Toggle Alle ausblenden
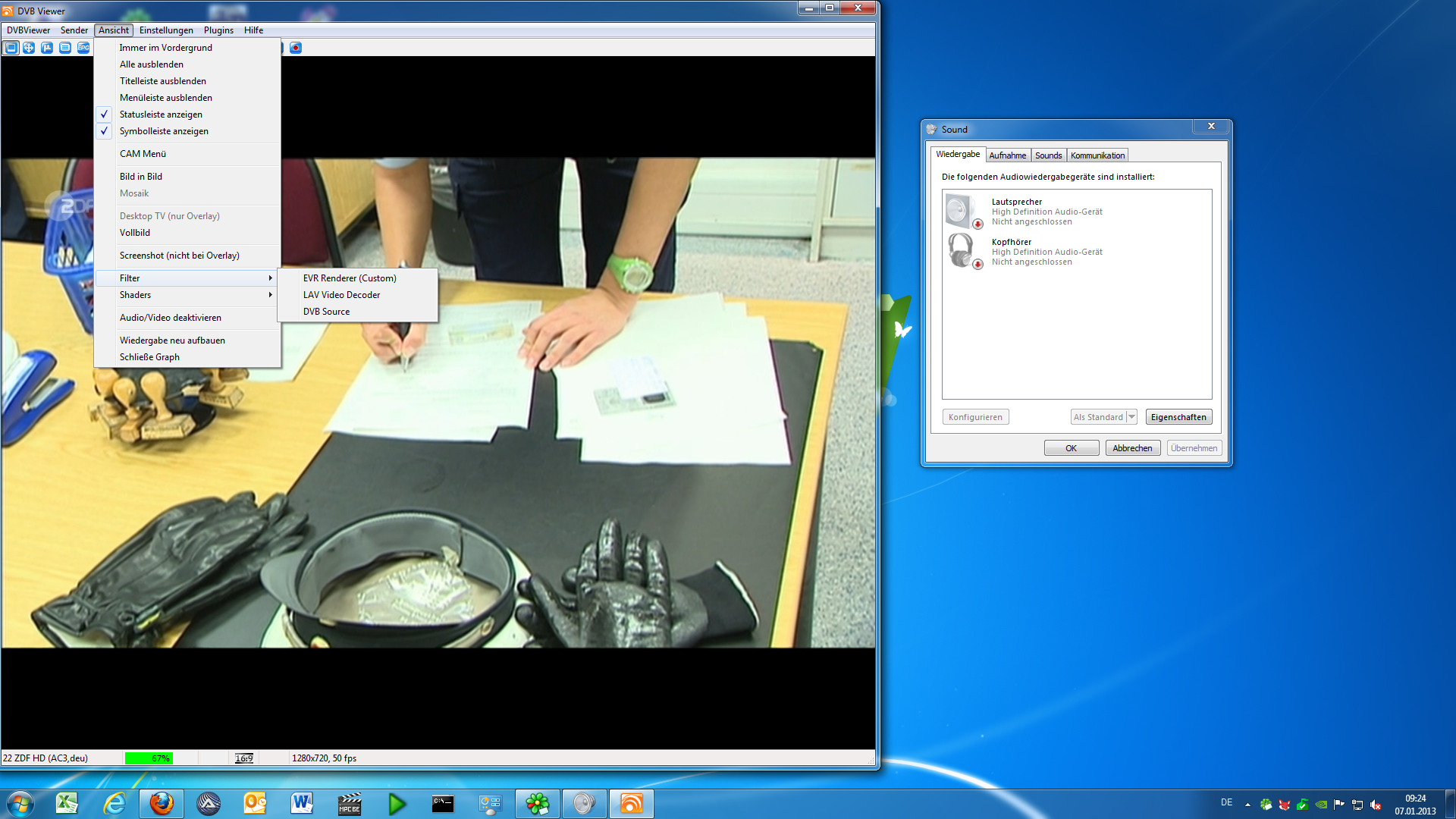 [187, 64]
